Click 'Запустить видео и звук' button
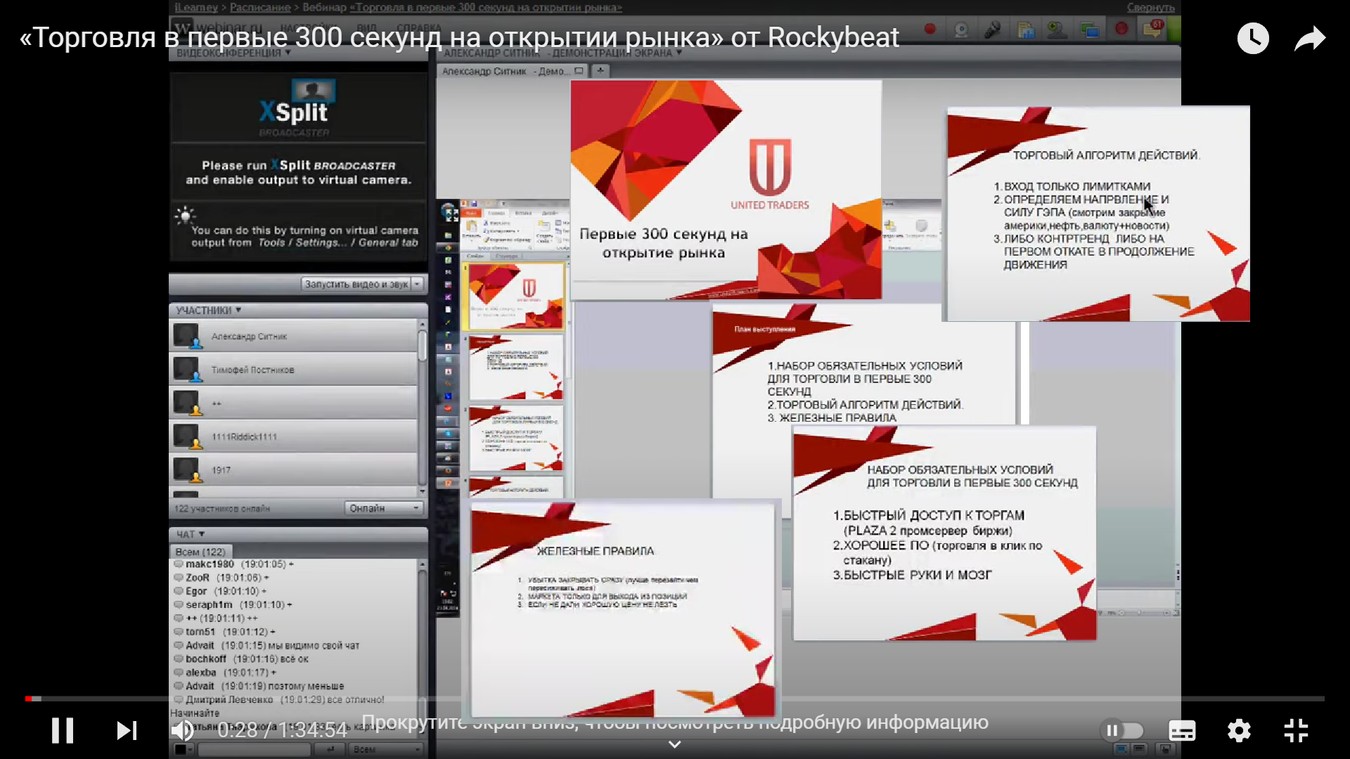Viewport: 1350px width, 759px height. pos(356,284)
